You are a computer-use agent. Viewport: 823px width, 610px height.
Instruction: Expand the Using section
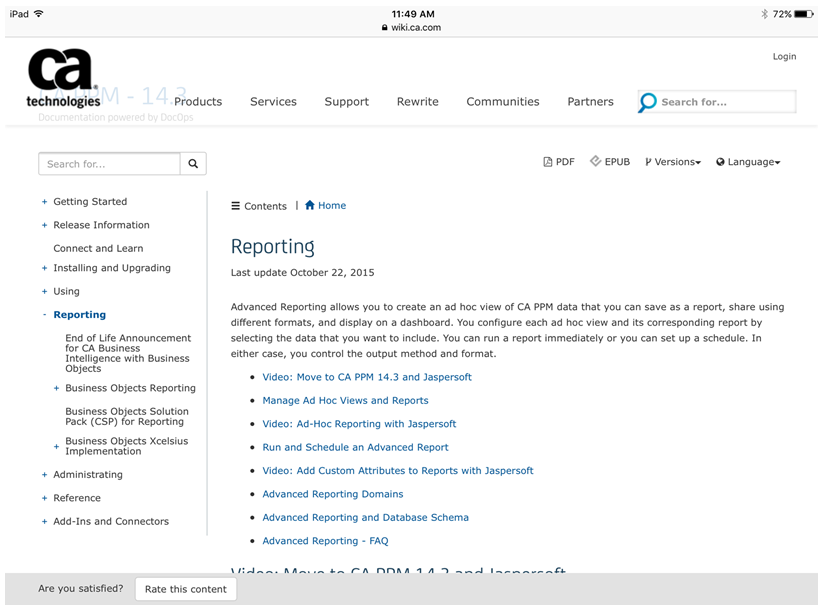(x=45, y=291)
